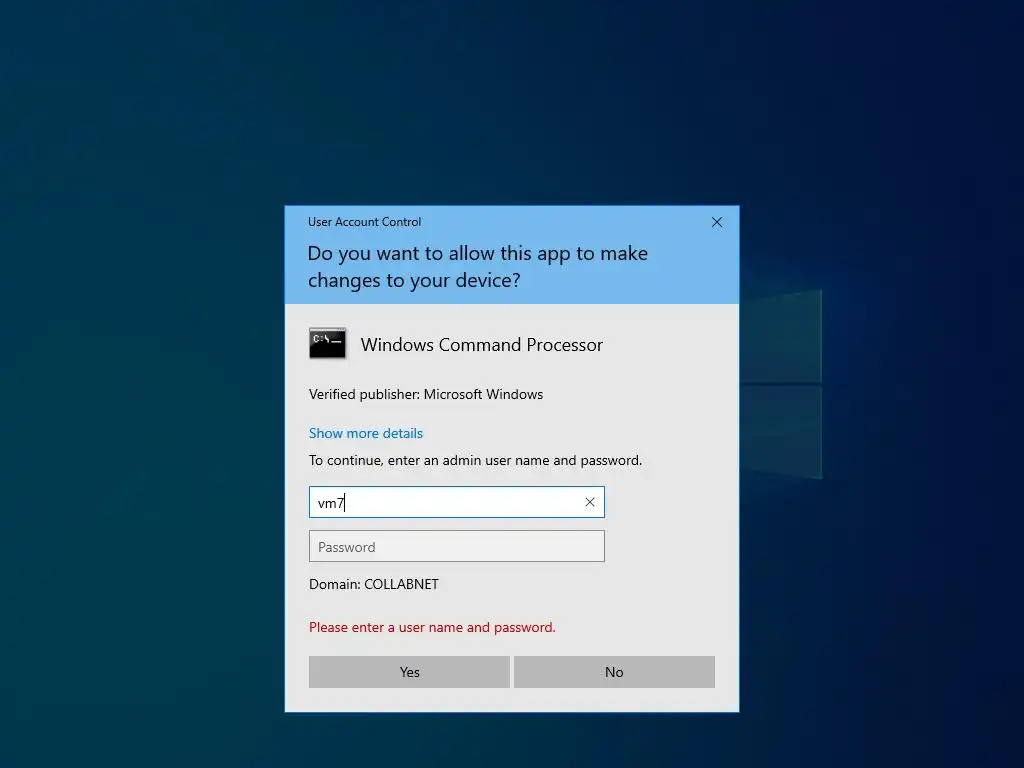The height and width of the screenshot is (768, 1024).
Task: Click the Yes button
Action: point(409,672)
